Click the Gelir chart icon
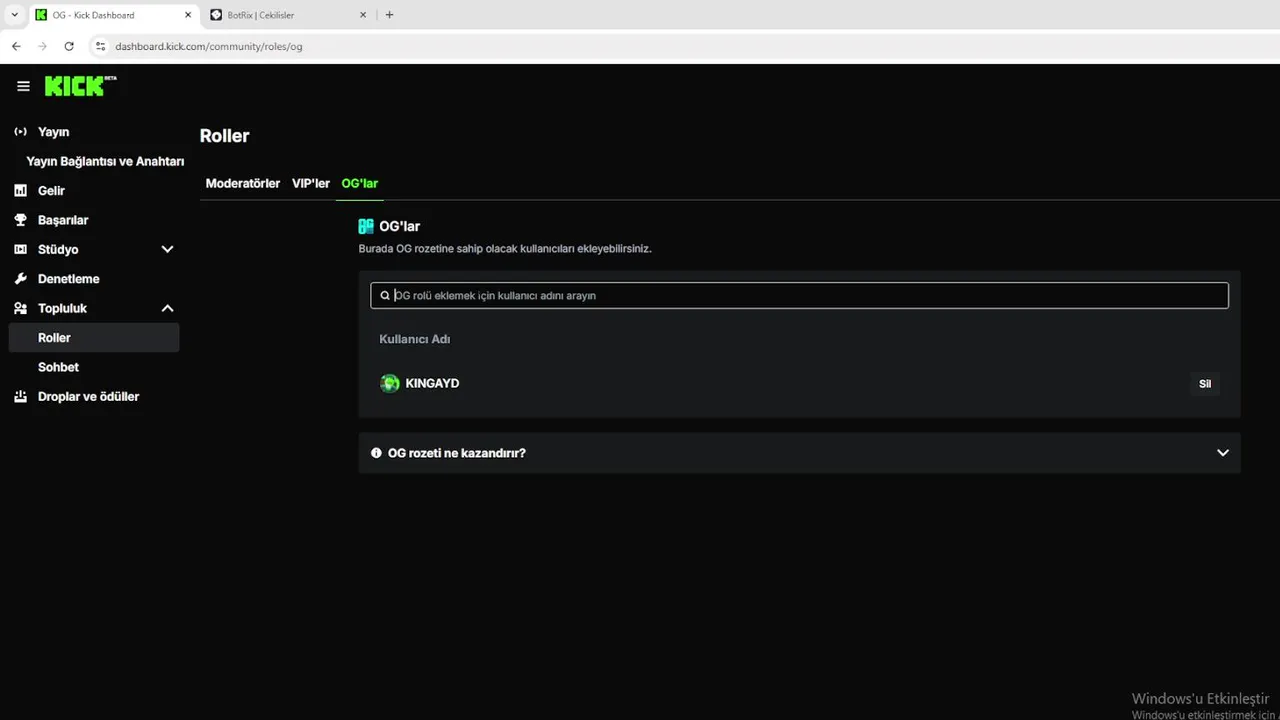Image resolution: width=1280 pixels, height=720 pixels. coord(20,191)
